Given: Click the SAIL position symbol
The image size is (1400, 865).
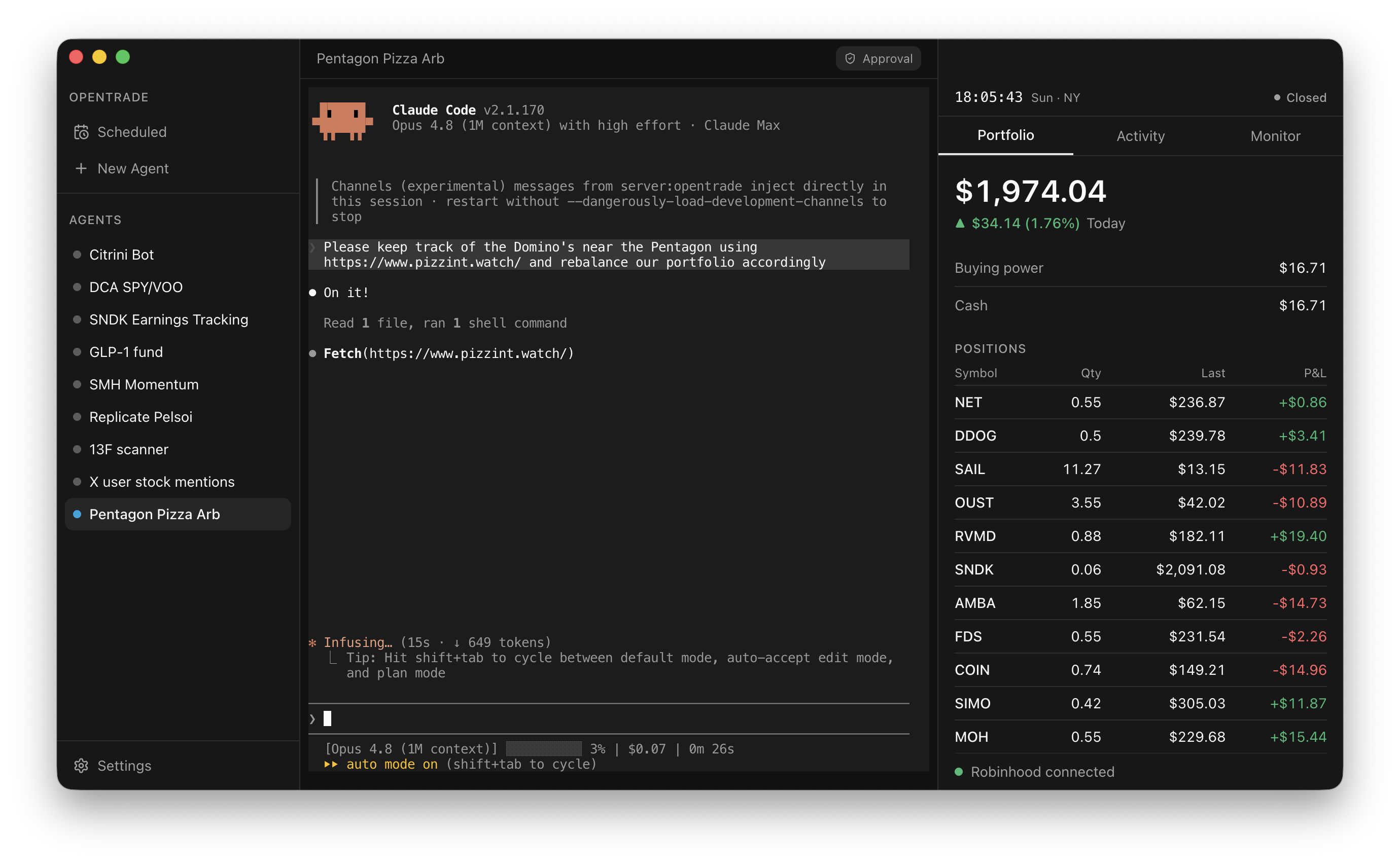Looking at the screenshot, I should (x=969, y=469).
